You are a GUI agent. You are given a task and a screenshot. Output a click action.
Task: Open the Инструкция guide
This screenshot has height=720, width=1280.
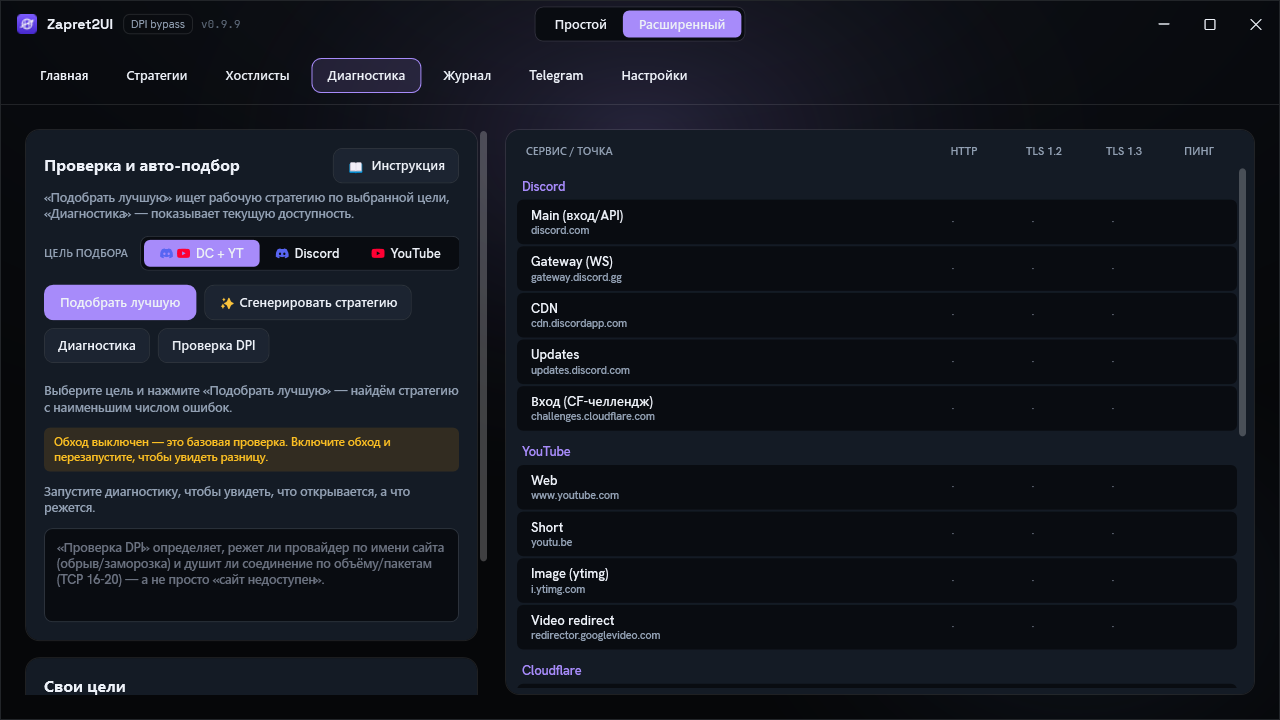coord(396,166)
